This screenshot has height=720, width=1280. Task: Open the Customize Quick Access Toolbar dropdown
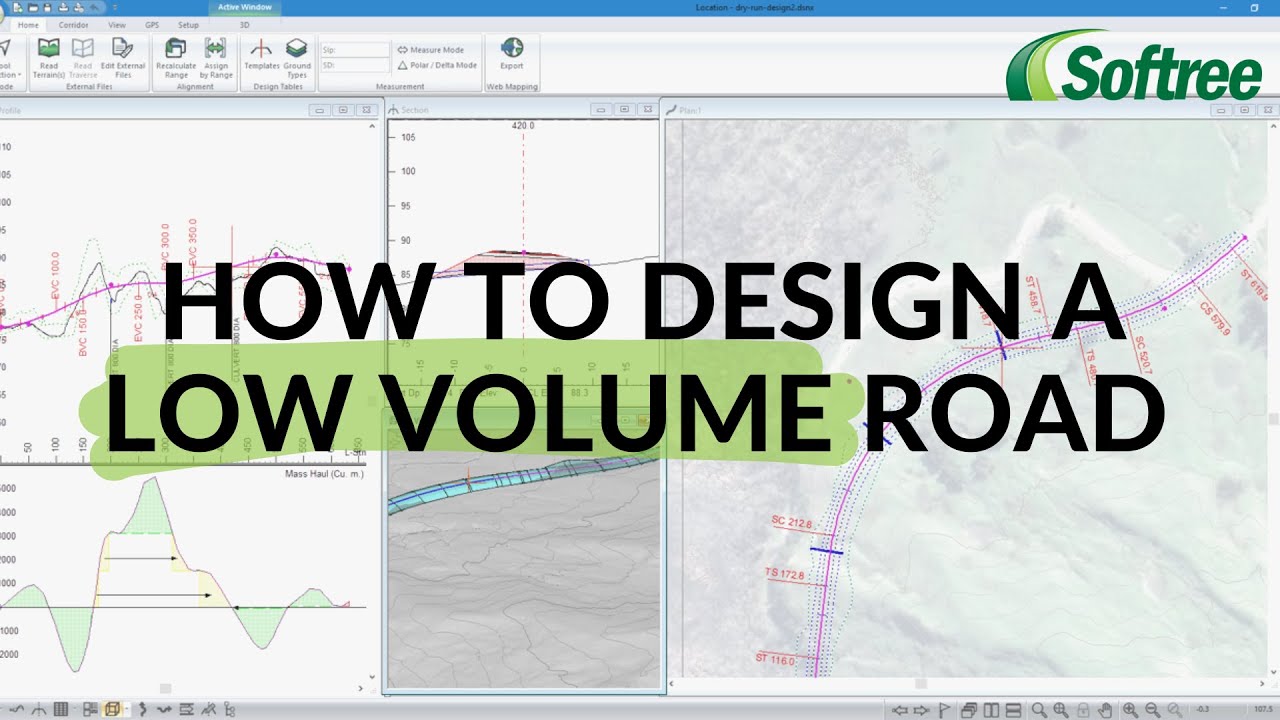point(115,8)
